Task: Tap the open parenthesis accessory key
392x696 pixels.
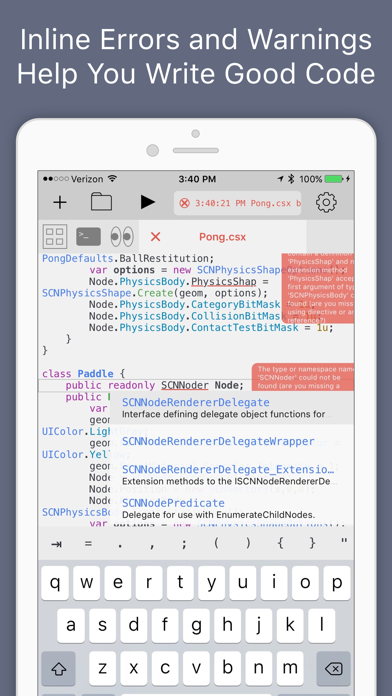Action: coord(216,544)
